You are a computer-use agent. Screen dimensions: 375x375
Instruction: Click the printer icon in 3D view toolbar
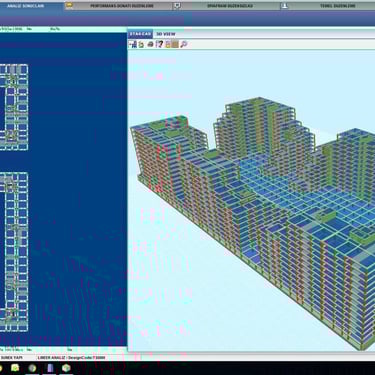pos(150,44)
